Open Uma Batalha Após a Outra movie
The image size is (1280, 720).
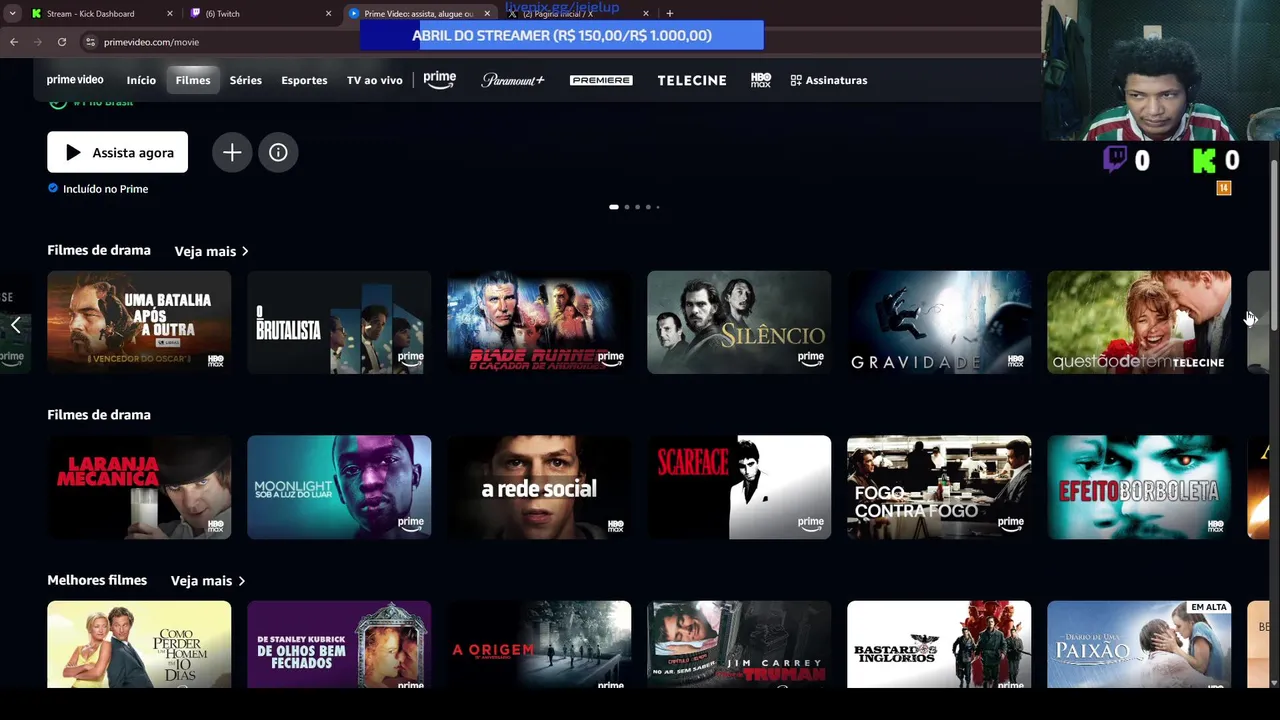[139, 322]
